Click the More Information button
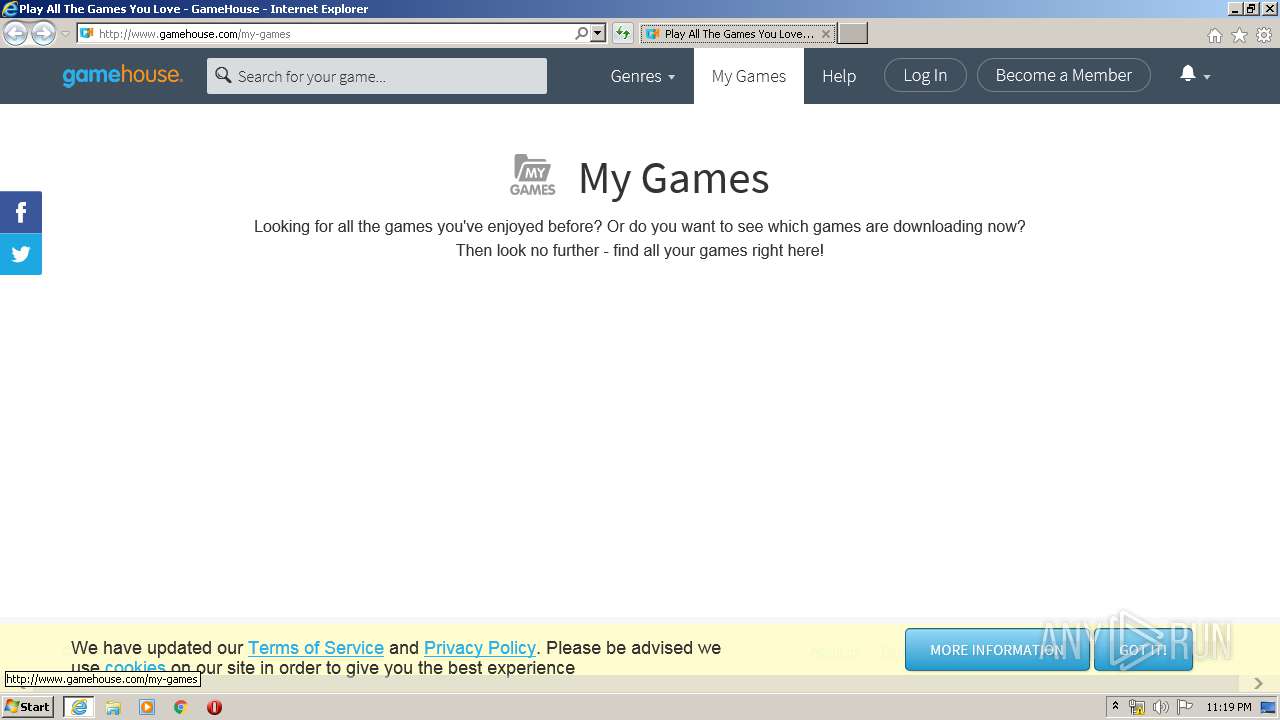 (997, 650)
